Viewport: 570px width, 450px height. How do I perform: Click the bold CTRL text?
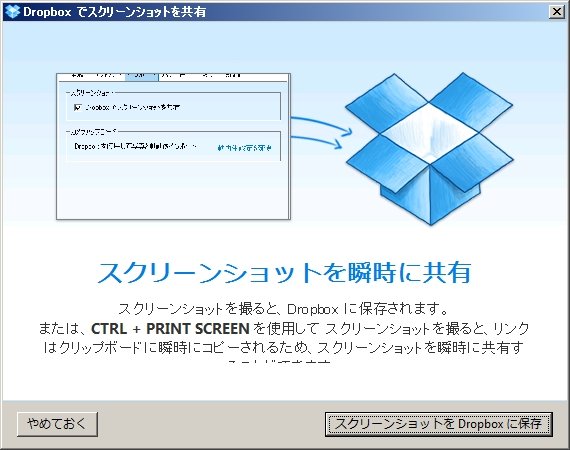pos(109,329)
